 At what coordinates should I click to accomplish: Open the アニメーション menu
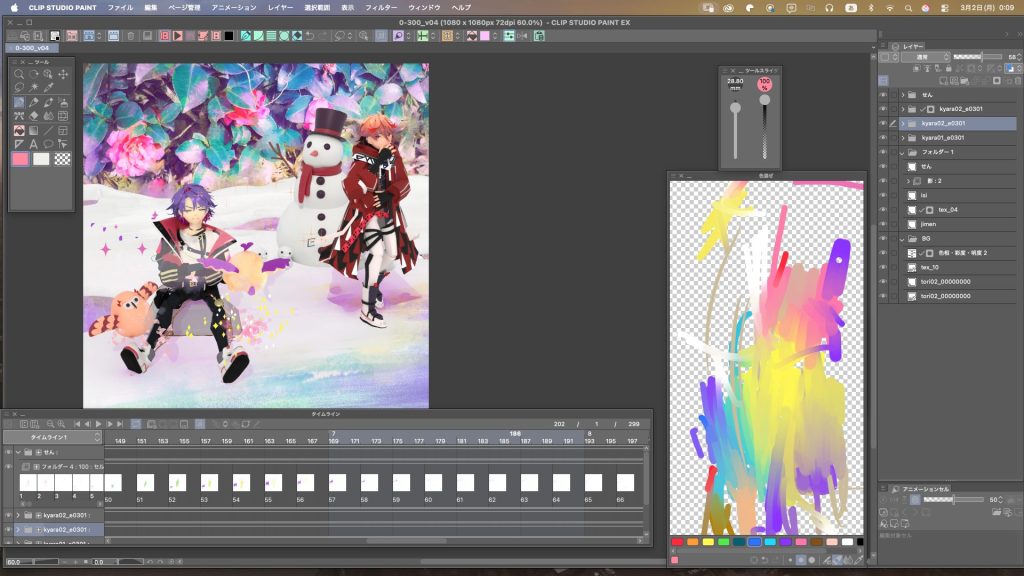(x=234, y=7)
